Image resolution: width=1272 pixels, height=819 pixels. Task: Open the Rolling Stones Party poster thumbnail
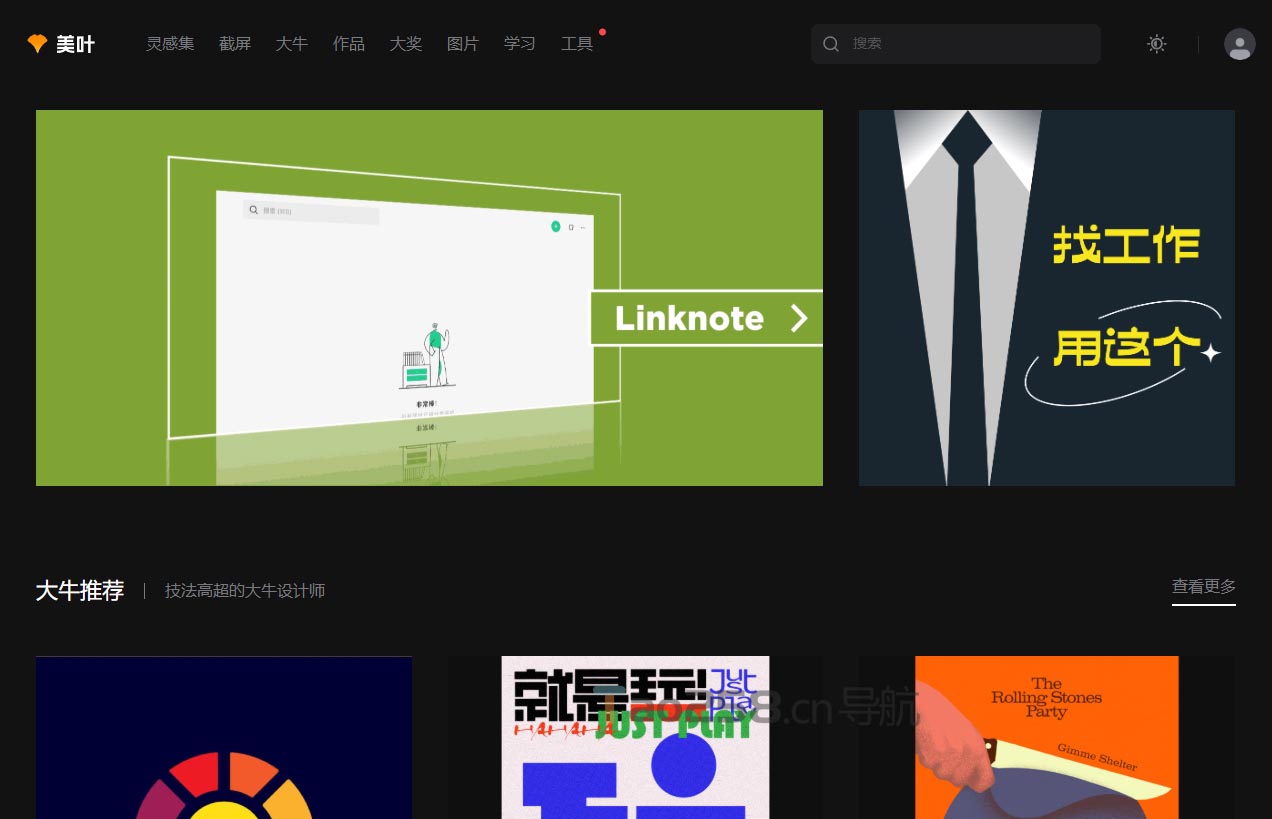[x=1047, y=737]
